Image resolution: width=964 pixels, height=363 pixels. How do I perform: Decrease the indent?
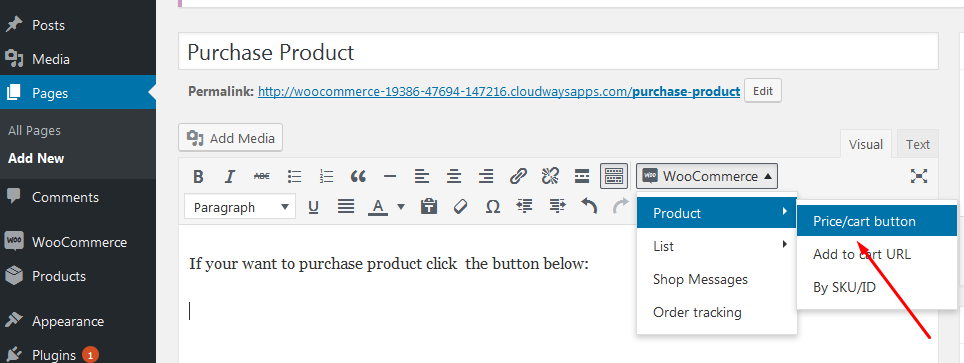(x=524, y=207)
